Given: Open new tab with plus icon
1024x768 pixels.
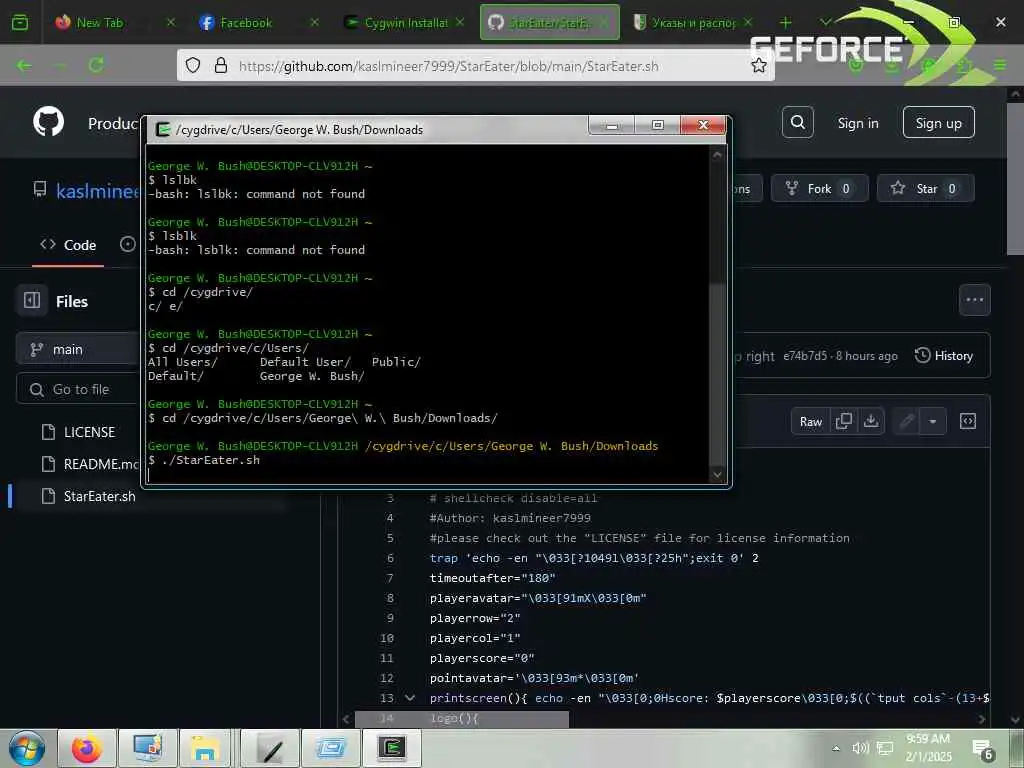Looking at the screenshot, I should click(x=786, y=22).
